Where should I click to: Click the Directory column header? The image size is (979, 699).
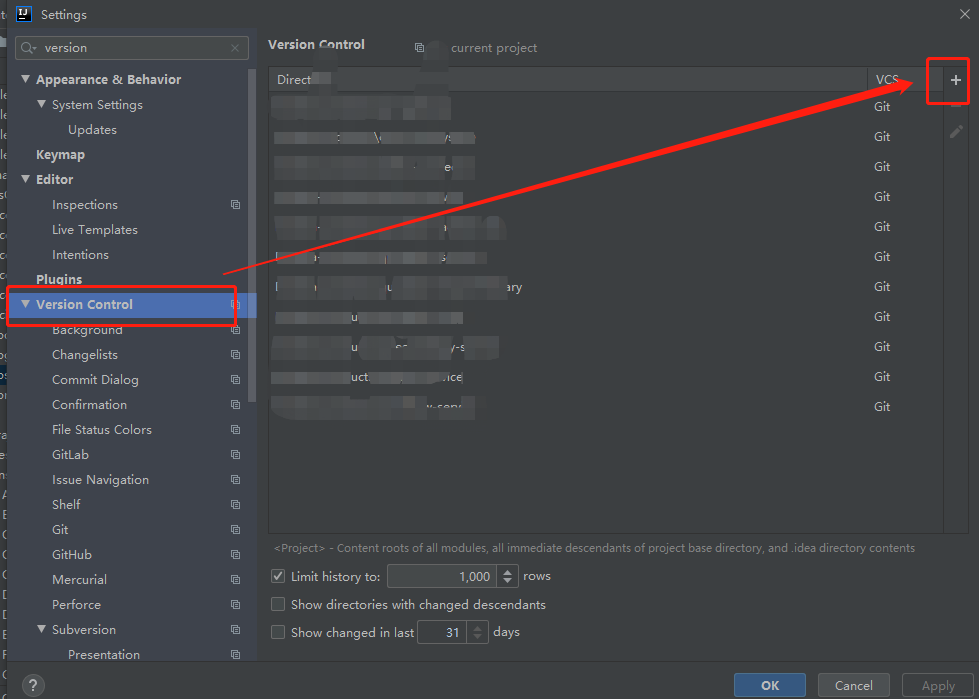568,79
